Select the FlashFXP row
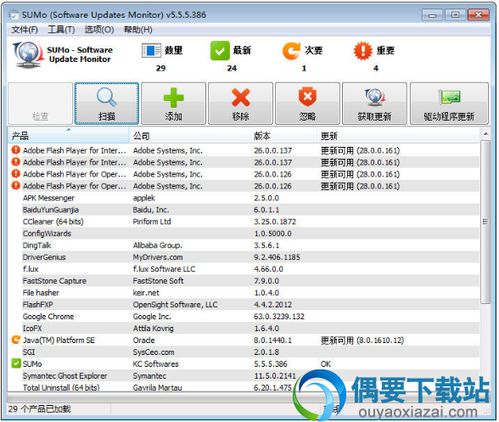The height and width of the screenshot is (422, 499). [x=244, y=305]
